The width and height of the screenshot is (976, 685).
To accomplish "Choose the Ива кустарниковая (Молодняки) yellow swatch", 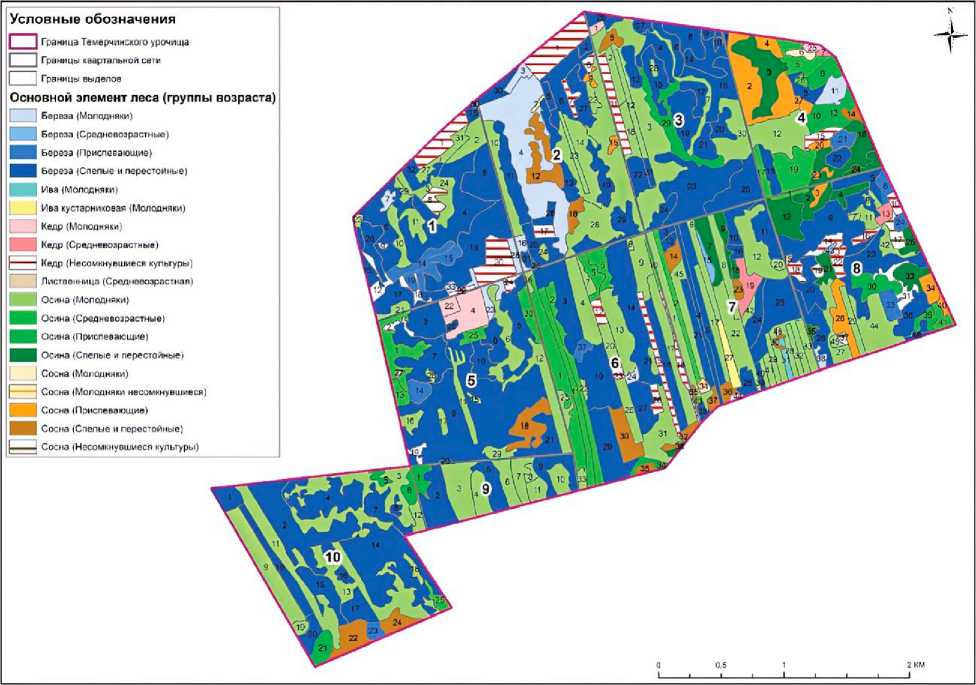I will pyautogui.click(x=22, y=207).
